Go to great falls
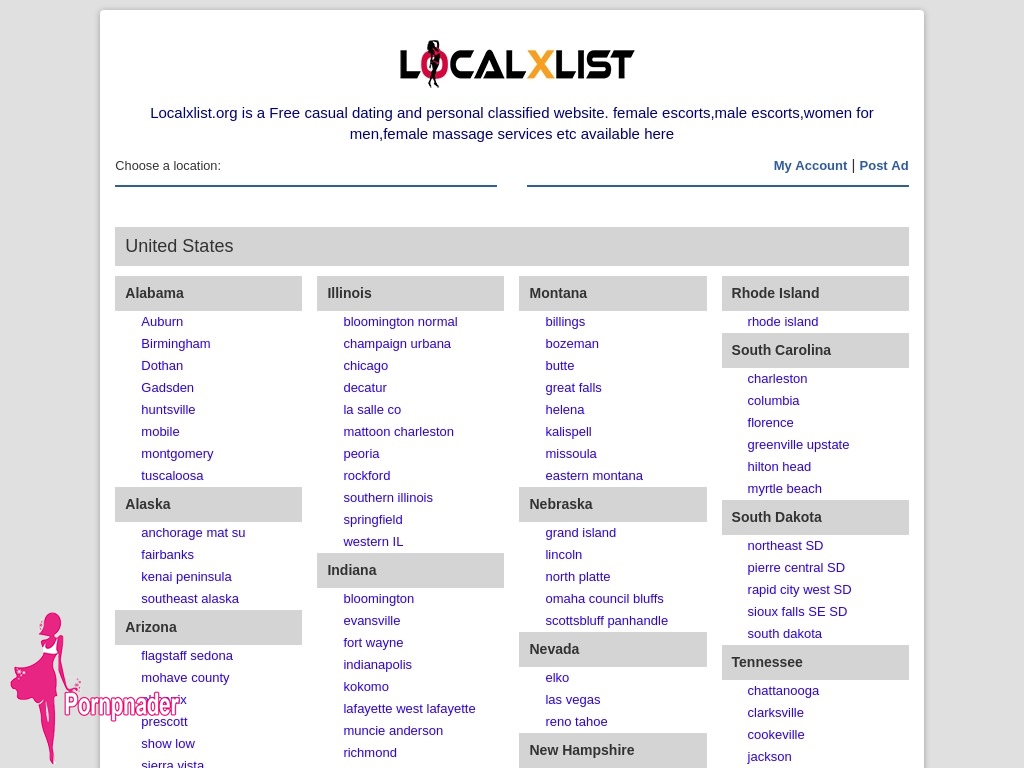The height and width of the screenshot is (768, 1024). [573, 387]
